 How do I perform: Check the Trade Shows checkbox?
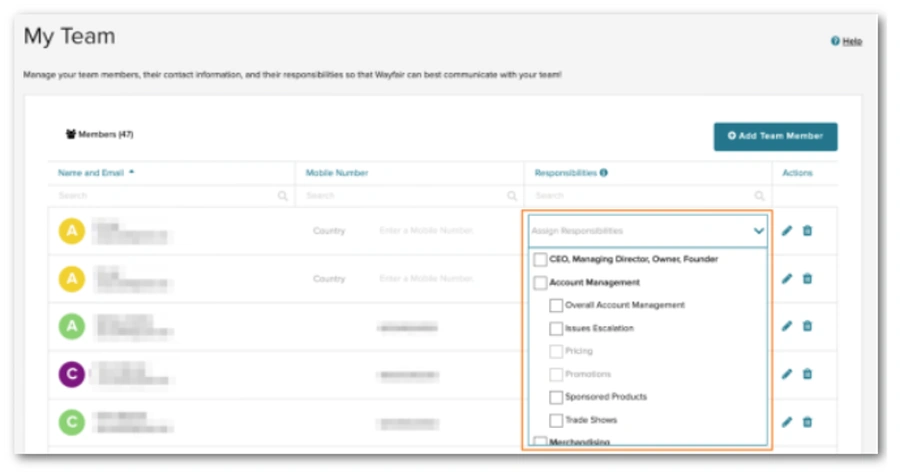[x=556, y=420]
